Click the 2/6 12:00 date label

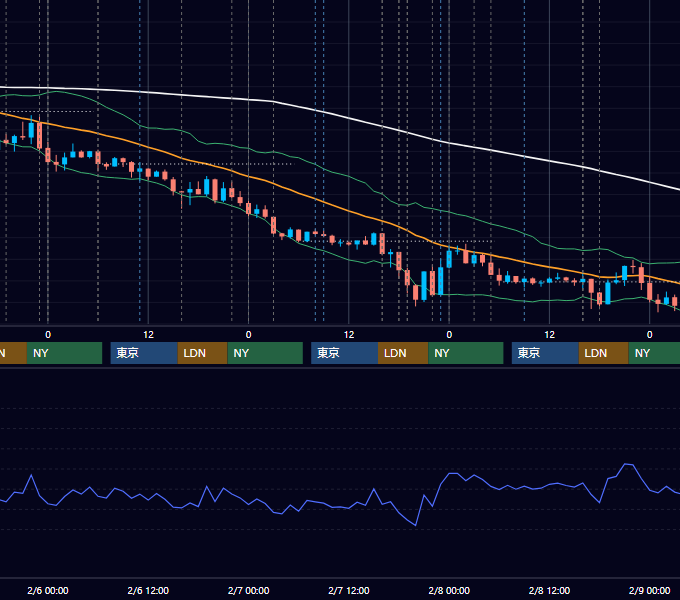click(x=148, y=590)
